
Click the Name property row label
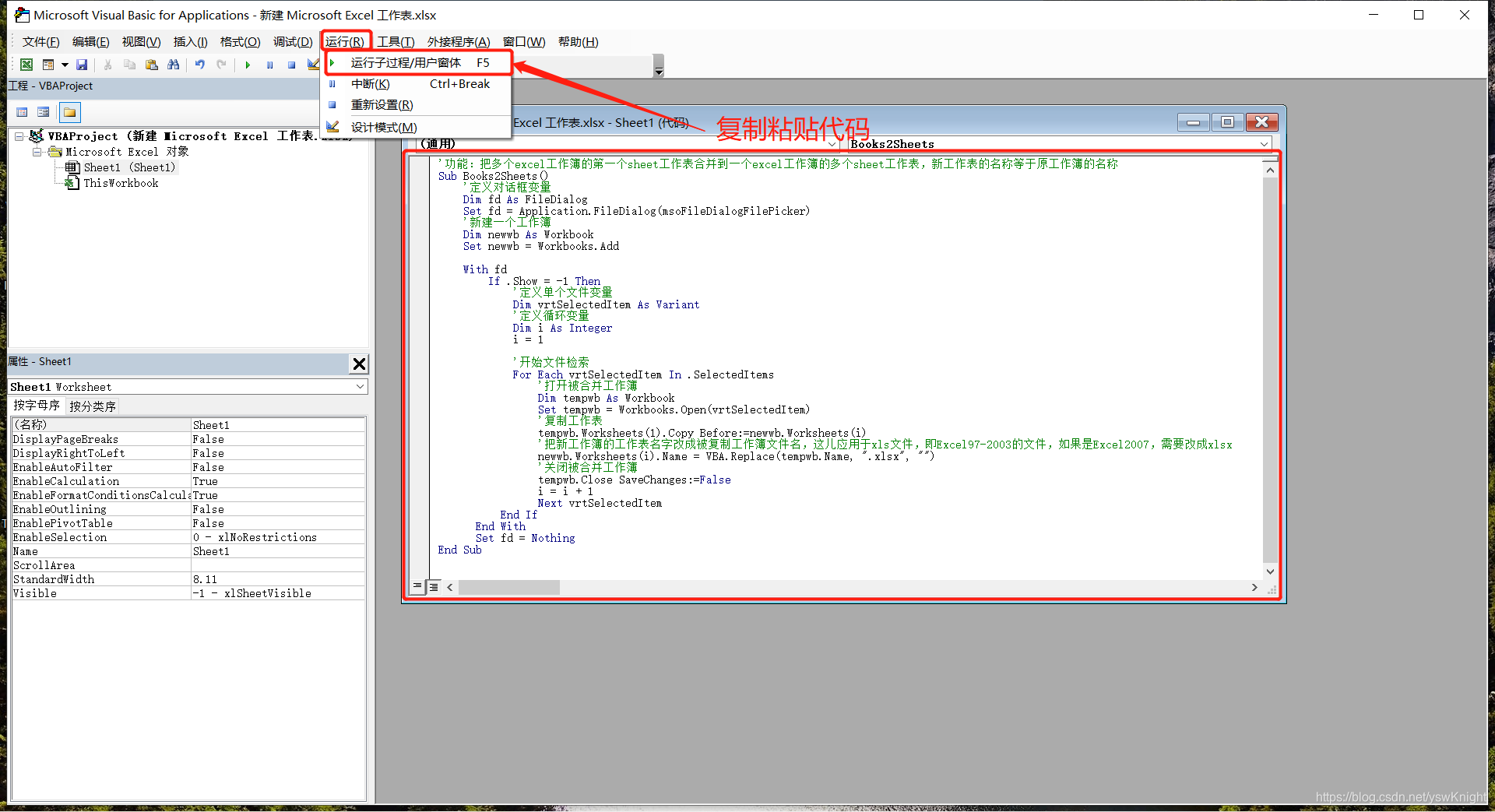click(101, 551)
